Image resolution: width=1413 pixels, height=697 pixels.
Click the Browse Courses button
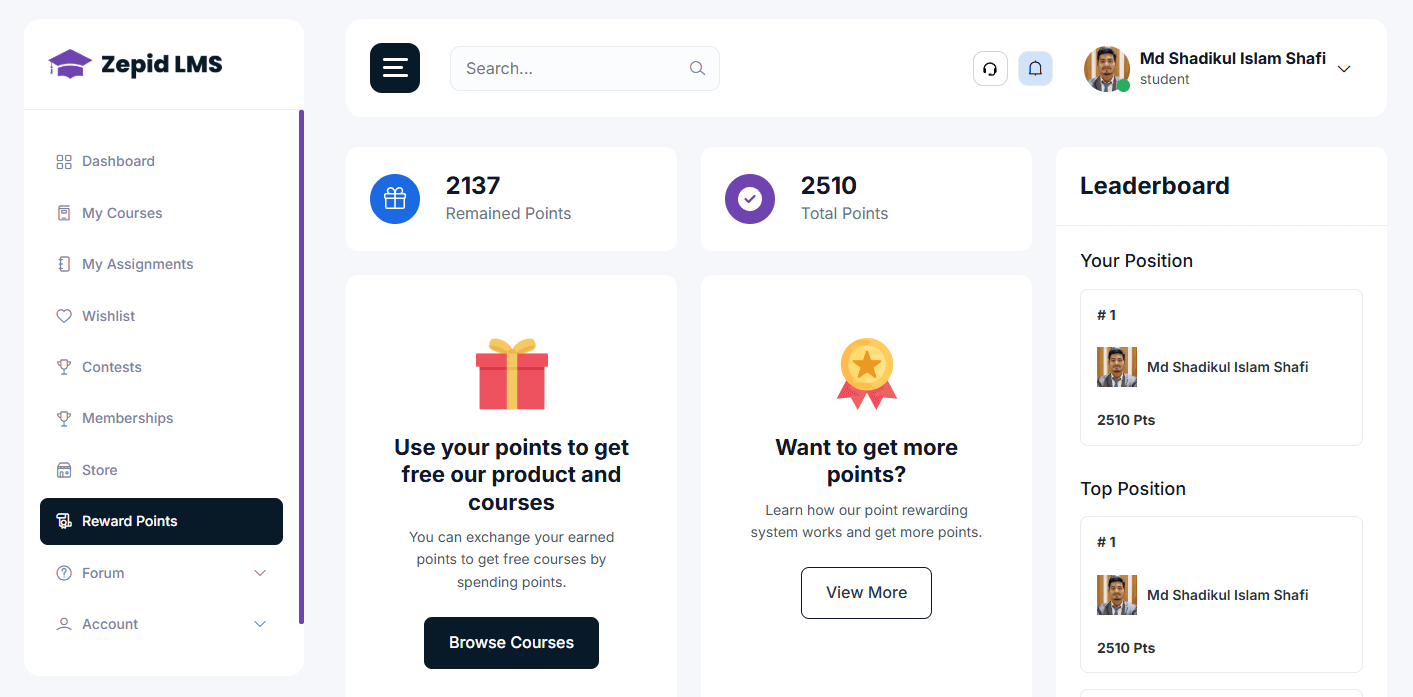pyautogui.click(x=511, y=643)
